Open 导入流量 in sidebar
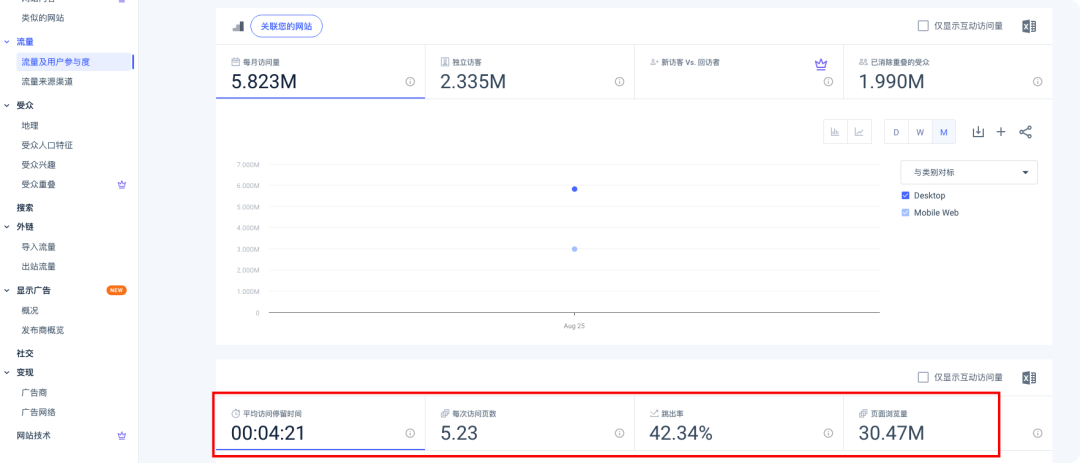 [x=38, y=247]
